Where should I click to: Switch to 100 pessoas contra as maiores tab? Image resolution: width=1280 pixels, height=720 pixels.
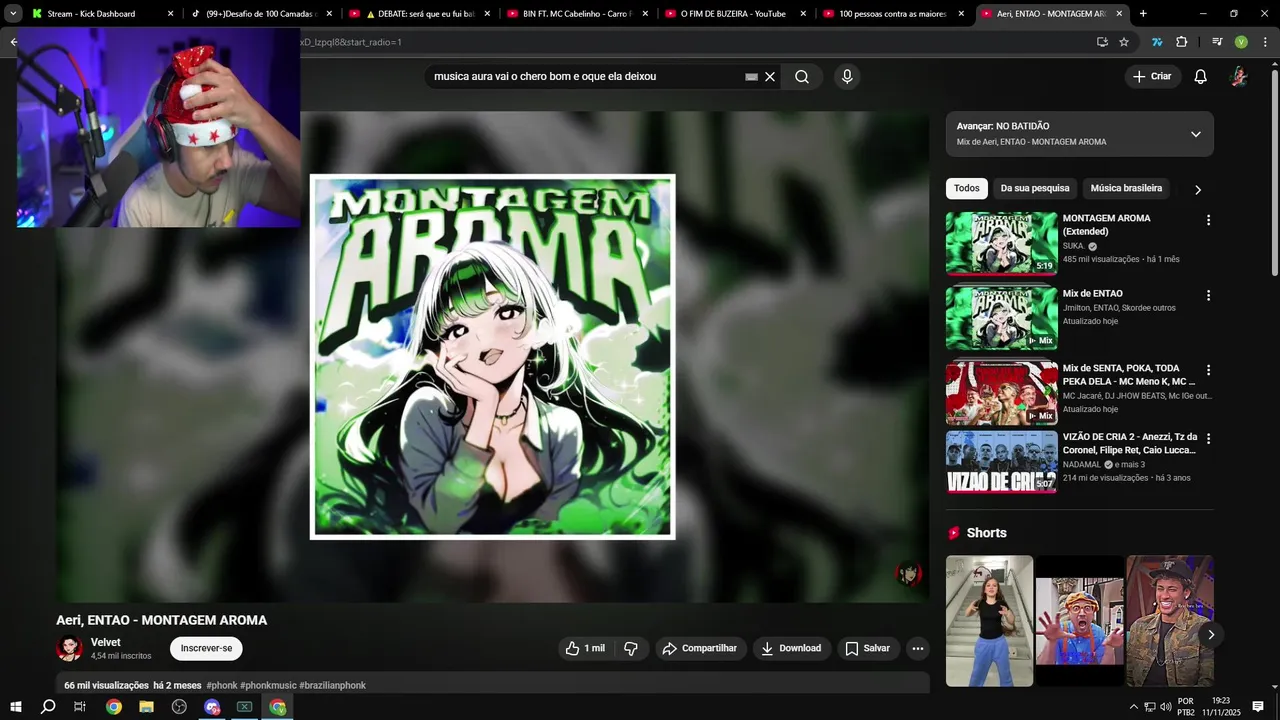click(893, 14)
